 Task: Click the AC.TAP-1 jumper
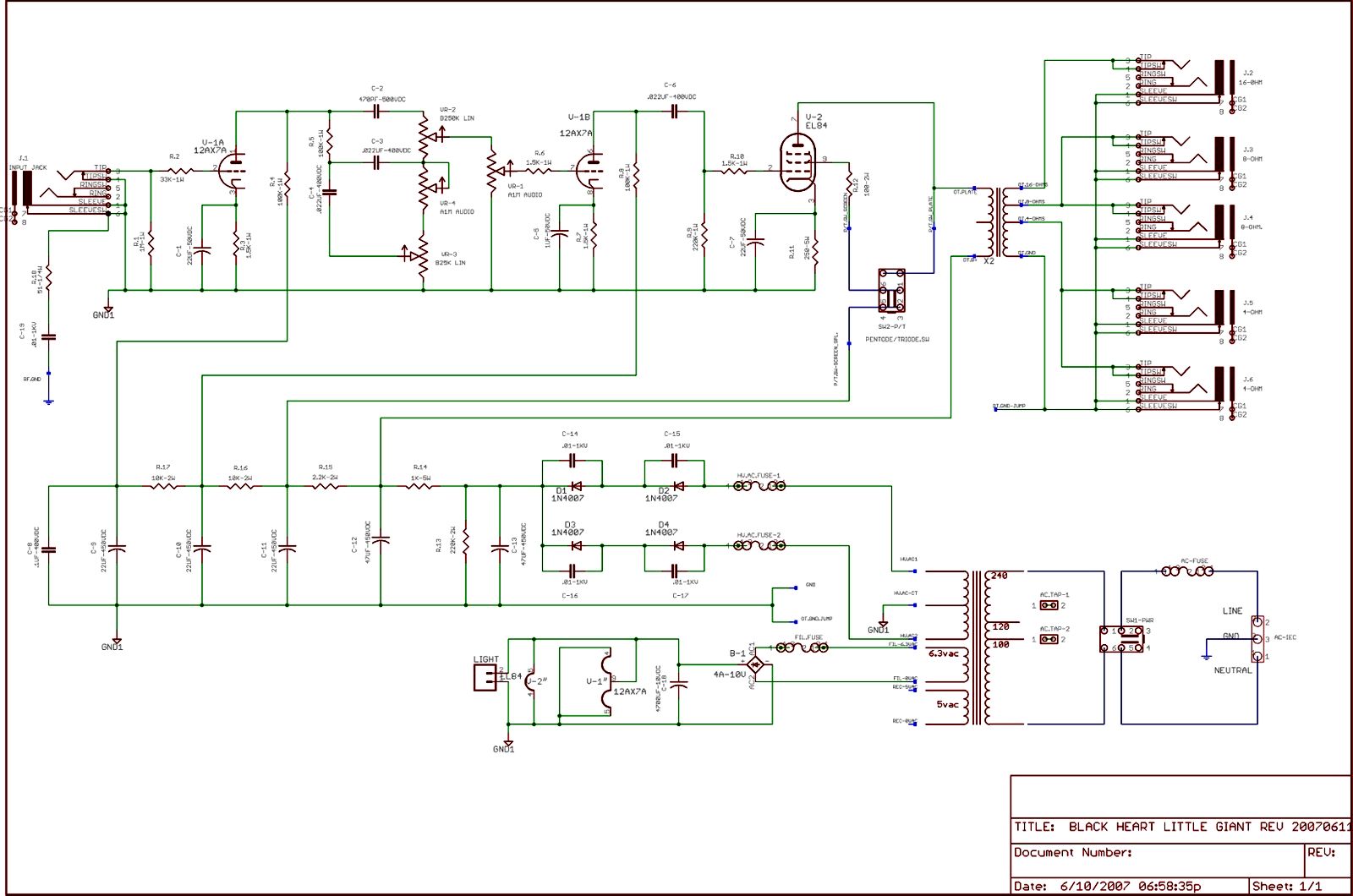[x=1049, y=605]
